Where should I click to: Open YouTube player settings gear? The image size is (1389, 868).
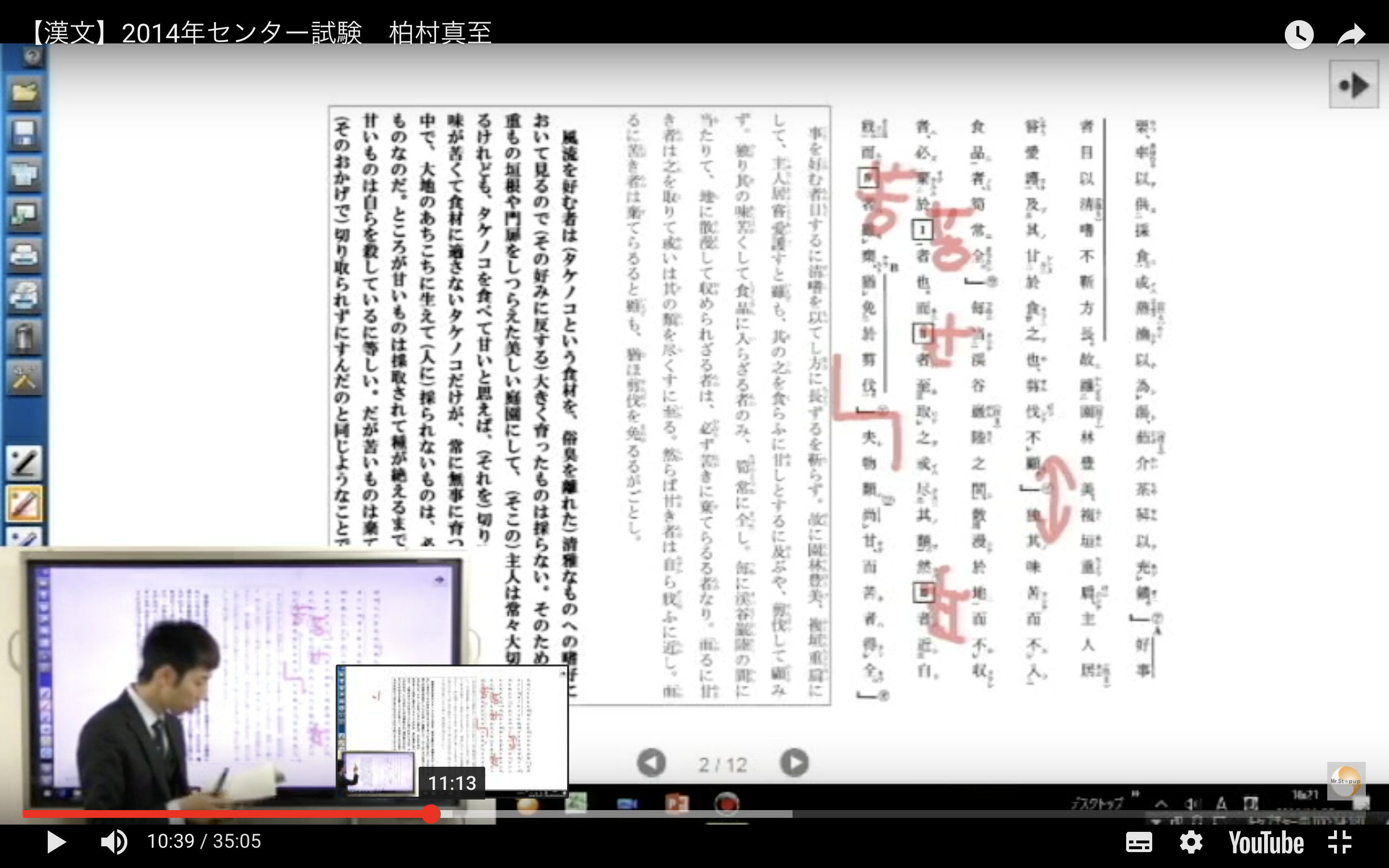point(1191,843)
